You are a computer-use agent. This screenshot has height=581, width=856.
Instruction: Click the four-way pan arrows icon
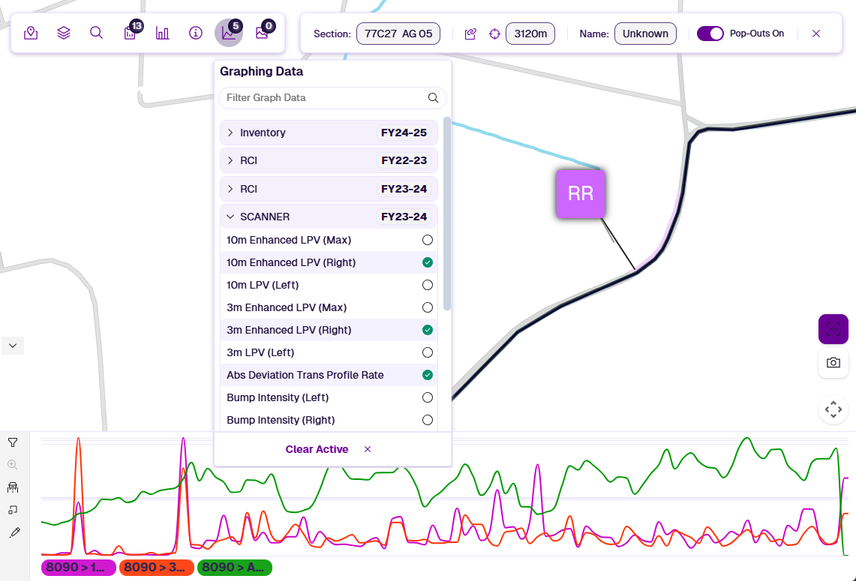coord(833,410)
